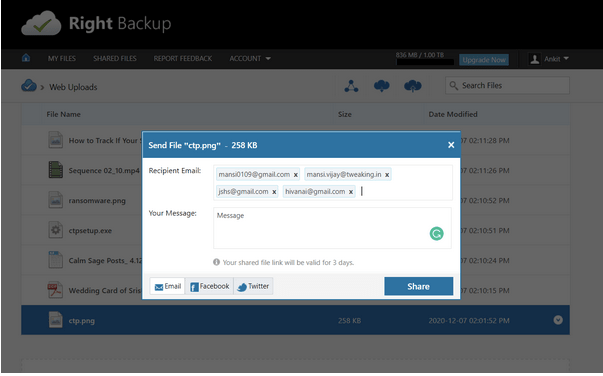
Task: Go to the home icon in navigation bar
Action: [x=26, y=58]
